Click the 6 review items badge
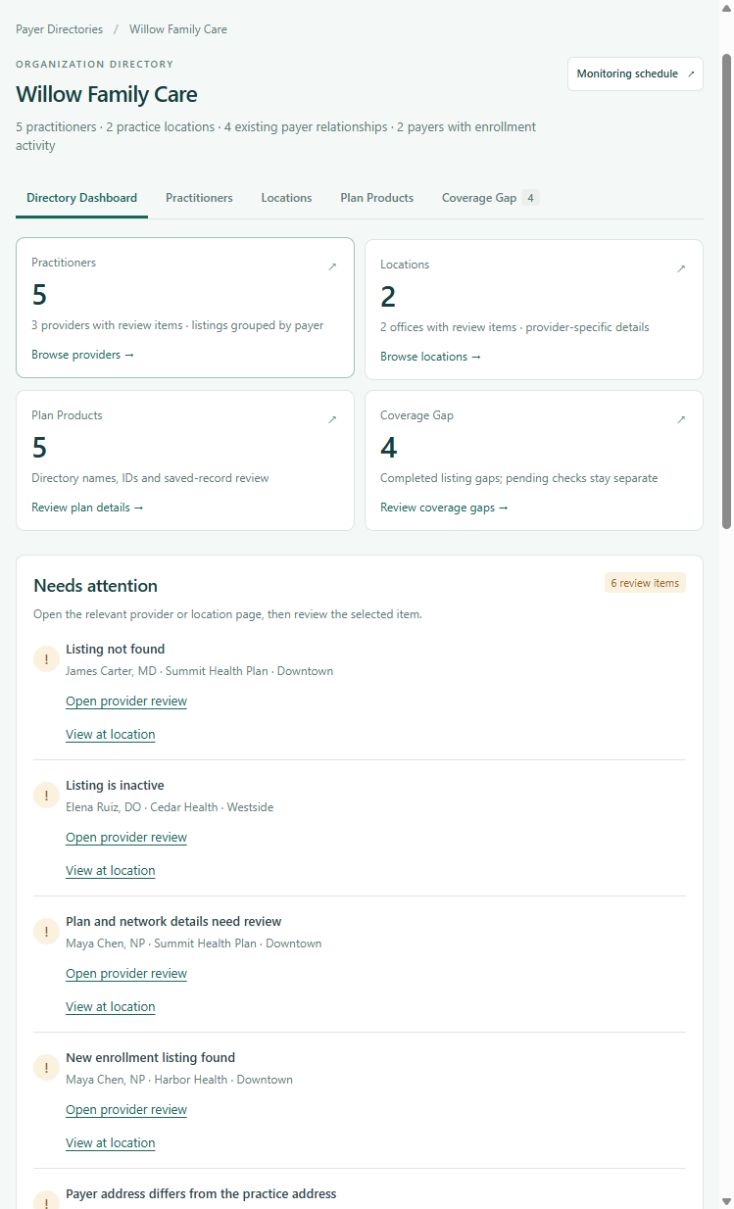The width and height of the screenshot is (734, 1209). point(645,583)
